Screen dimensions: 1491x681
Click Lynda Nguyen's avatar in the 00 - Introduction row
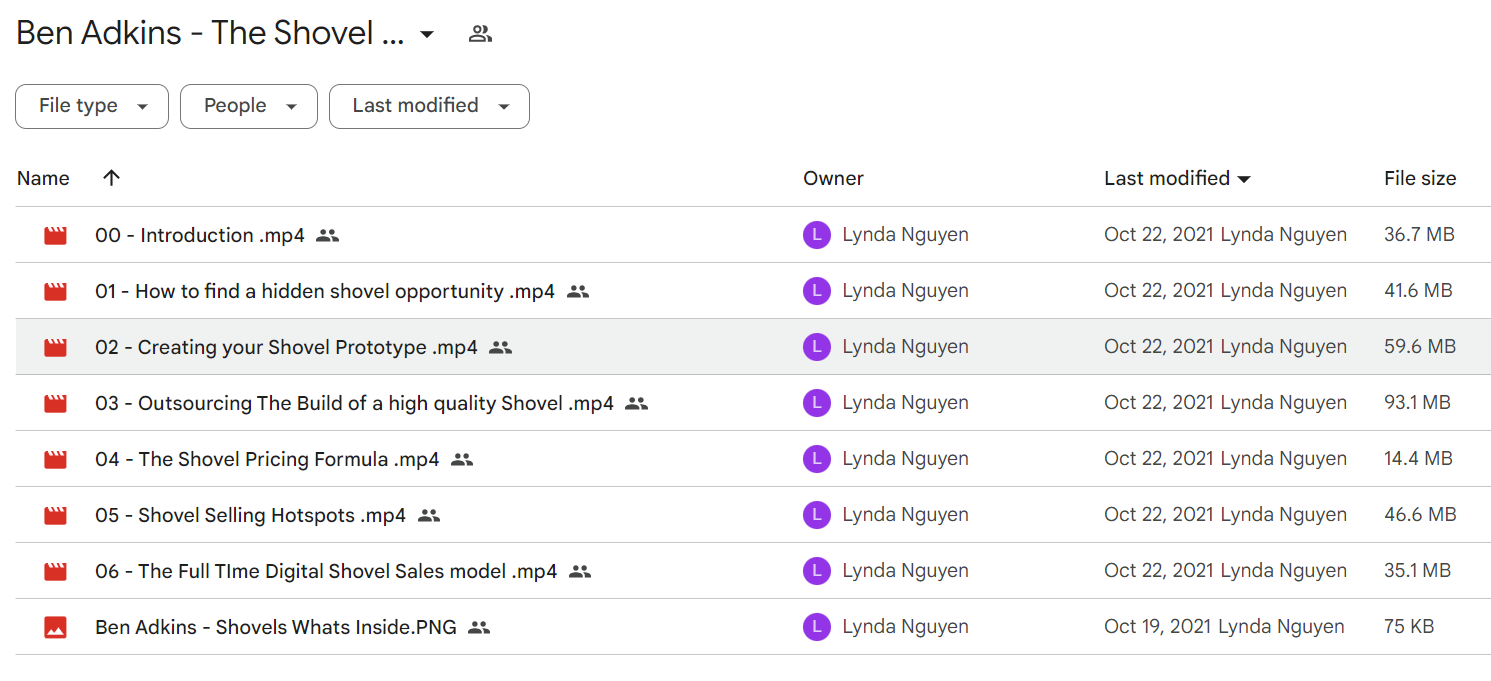pos(817,235)
